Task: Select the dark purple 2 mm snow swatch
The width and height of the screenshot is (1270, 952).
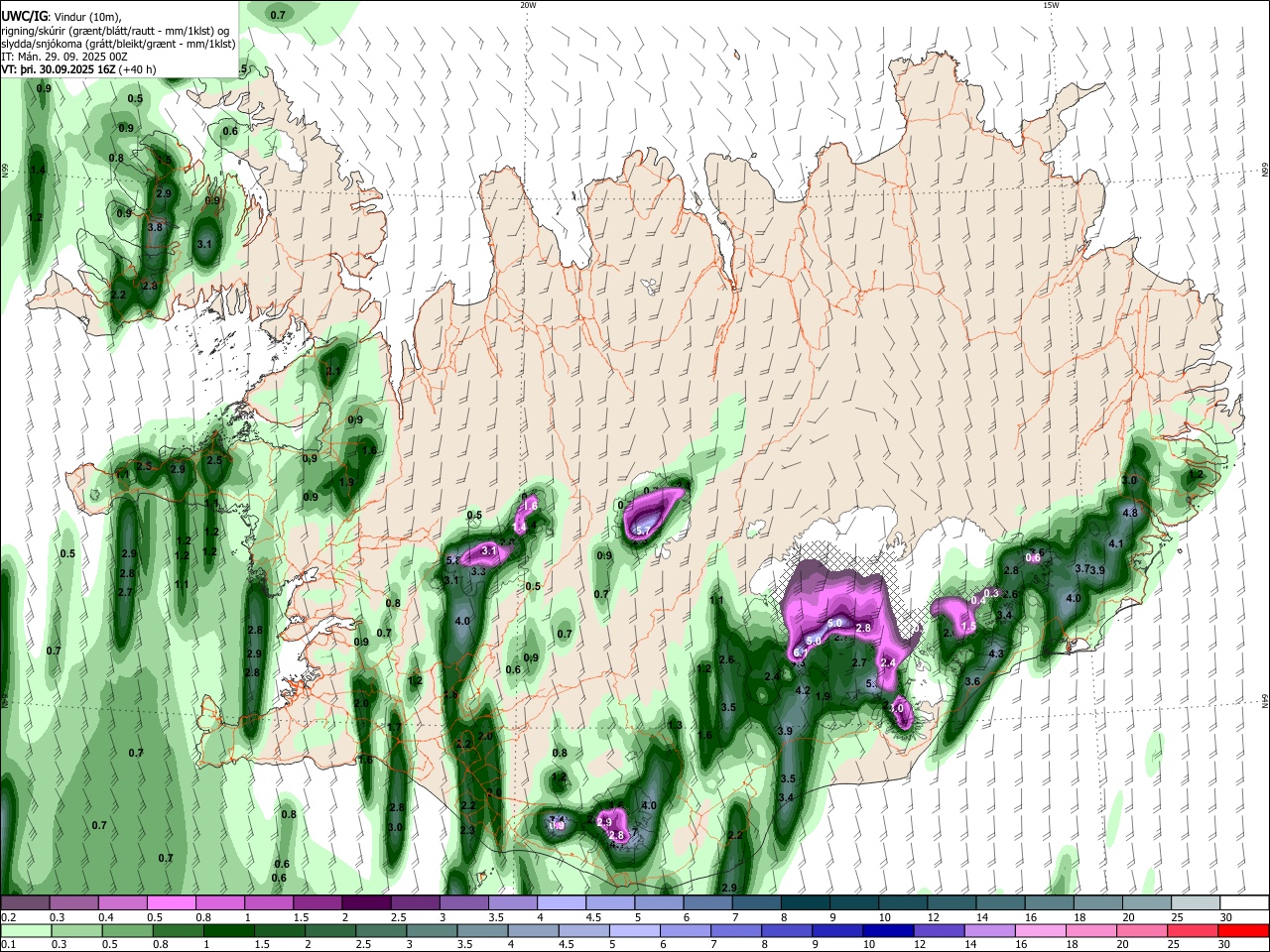Action: coord(366,903)
